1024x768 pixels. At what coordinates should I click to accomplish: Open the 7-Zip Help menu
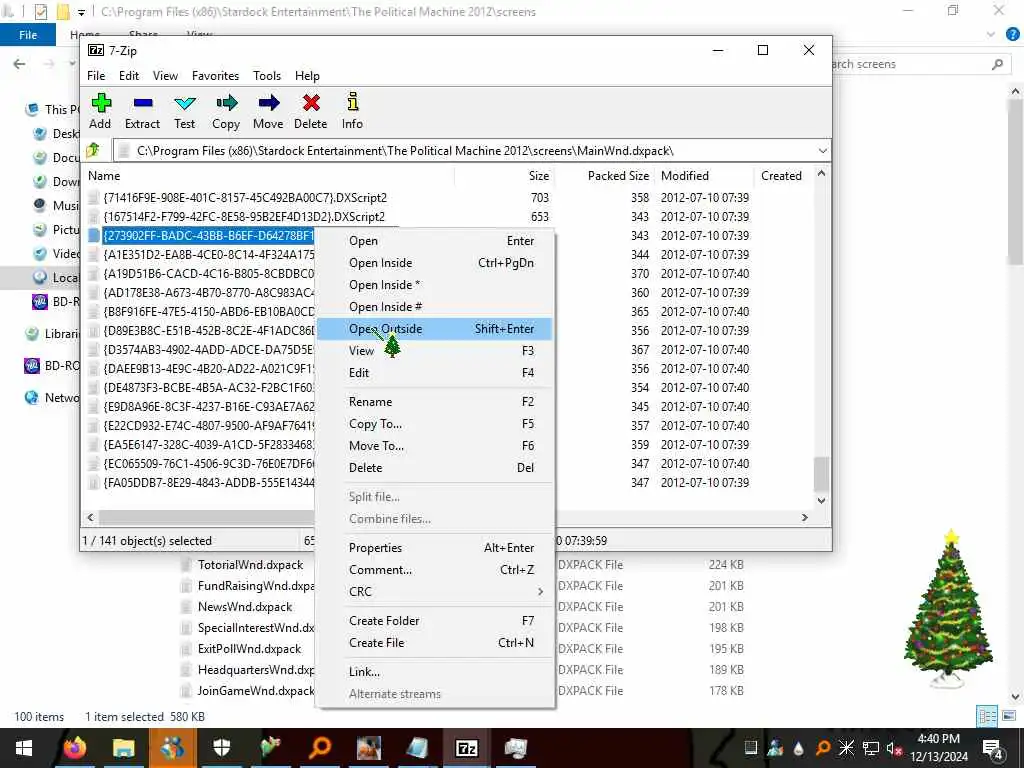307,76
